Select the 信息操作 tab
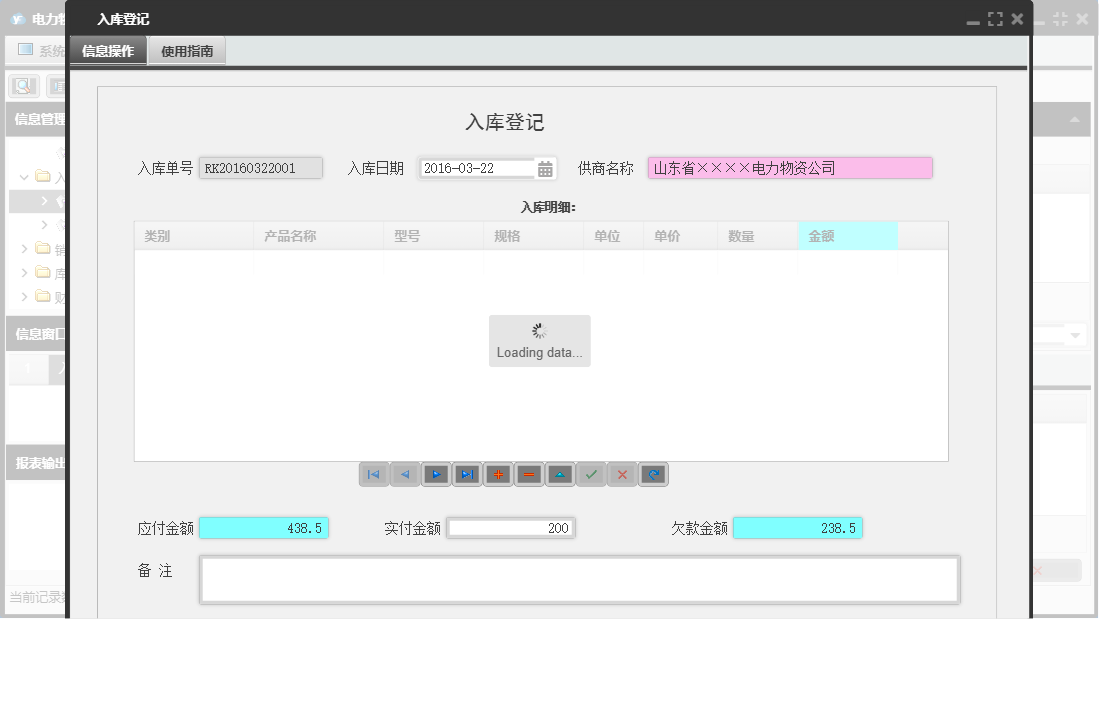The height and width of the screenshot is (705, 1099). point(107,49)
